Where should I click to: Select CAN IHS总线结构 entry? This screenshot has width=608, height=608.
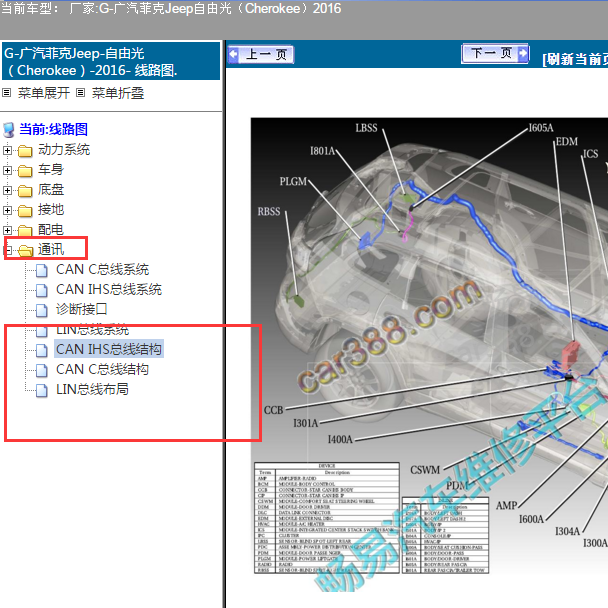tap(109, 349)
